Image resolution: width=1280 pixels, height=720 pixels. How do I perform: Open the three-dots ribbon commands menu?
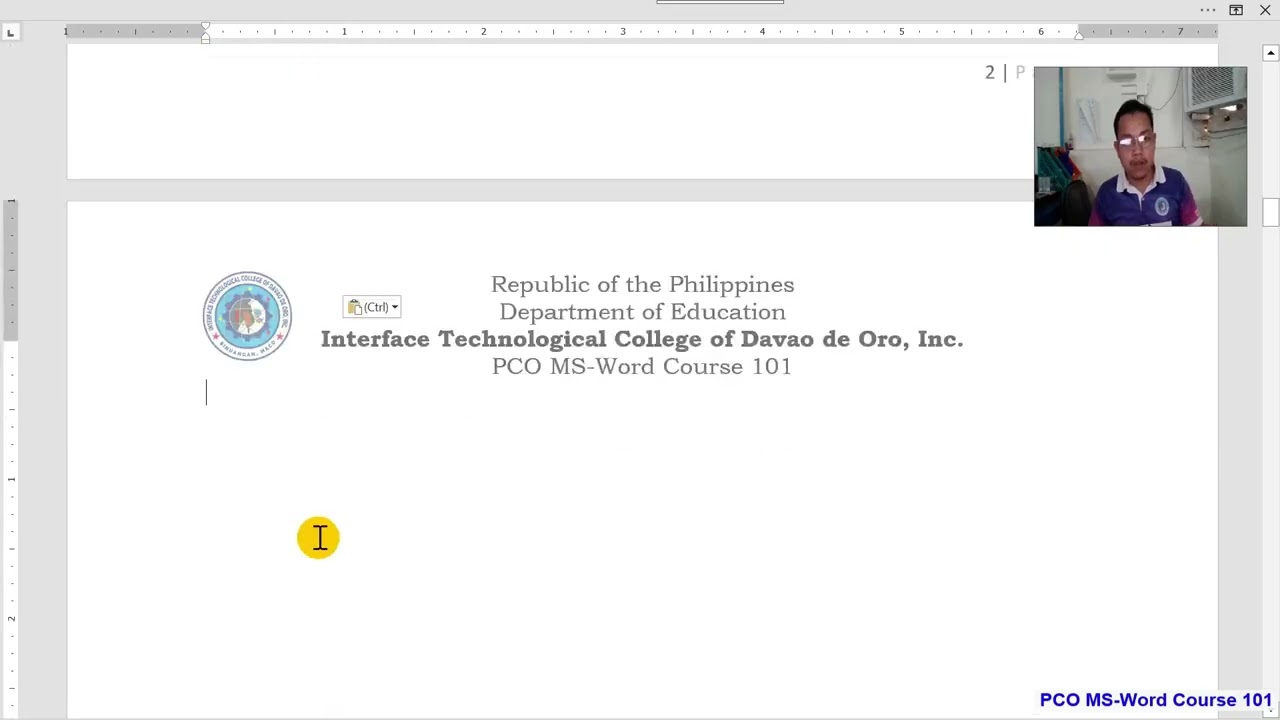coord(1208,10)
